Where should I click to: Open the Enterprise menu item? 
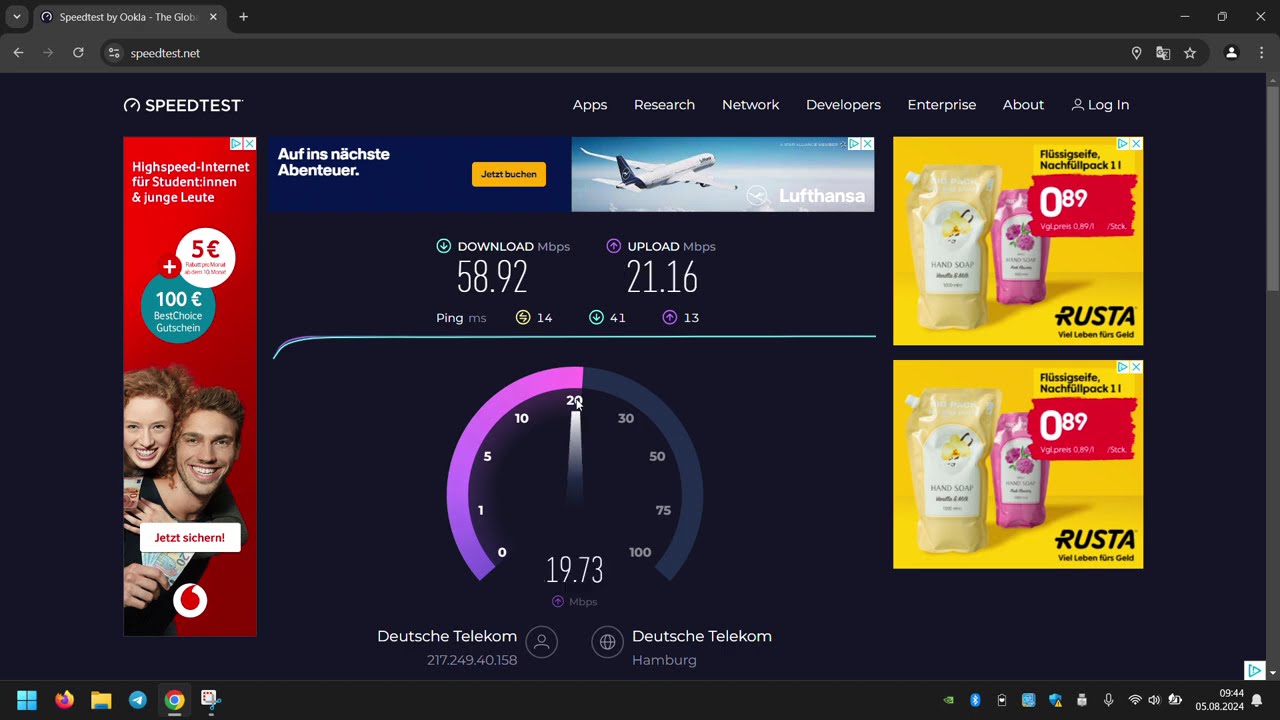click(x=941, y=105)
